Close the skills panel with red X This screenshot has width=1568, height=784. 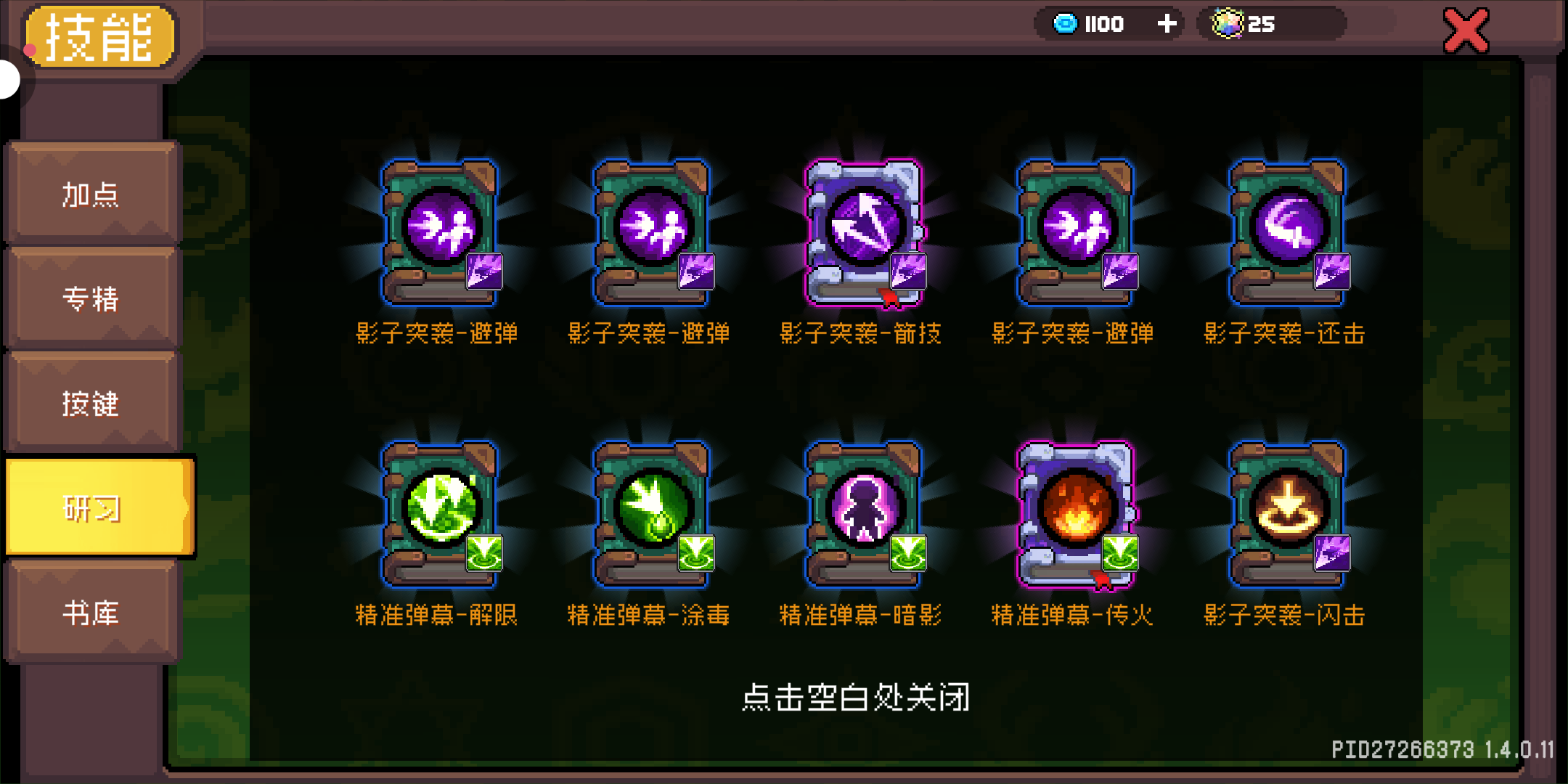(1466, 30)
